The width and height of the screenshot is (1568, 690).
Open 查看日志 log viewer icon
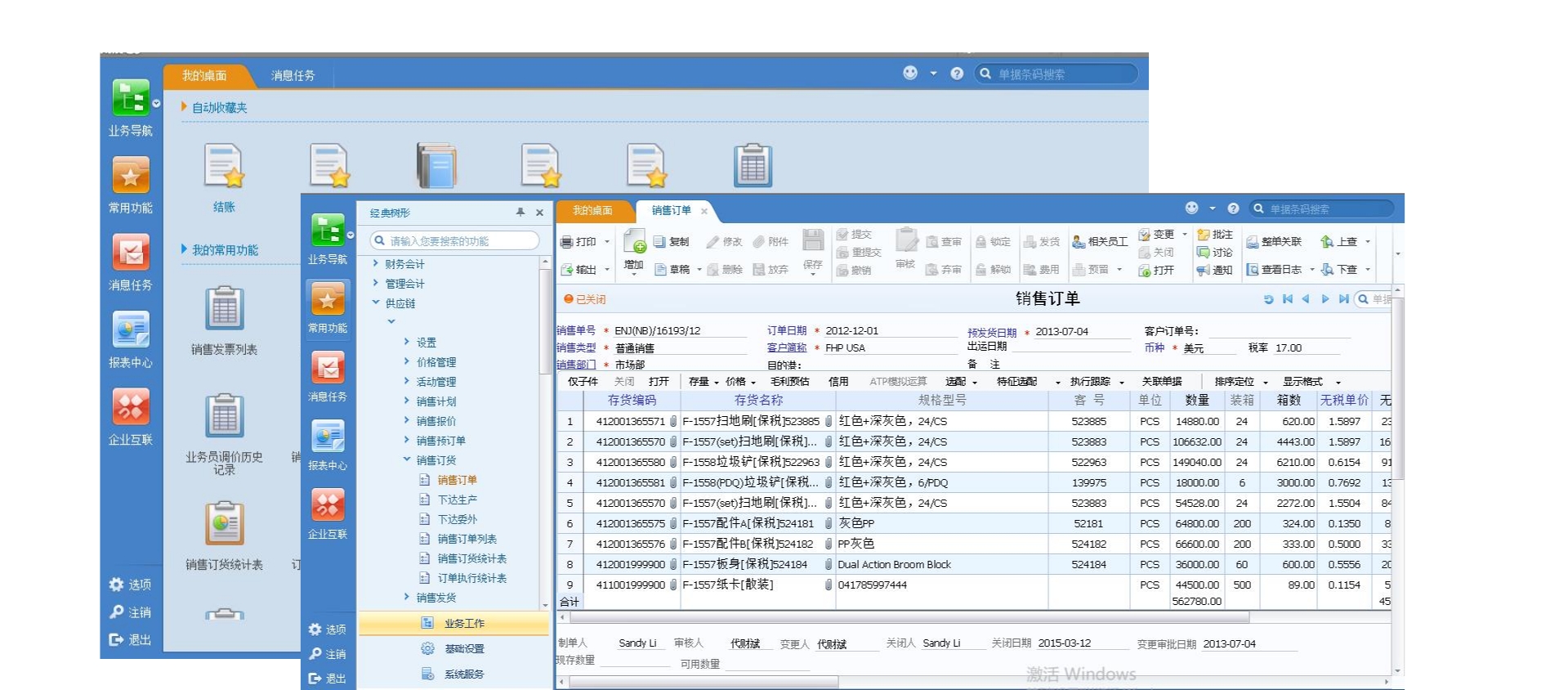[x=1252, y=270]
